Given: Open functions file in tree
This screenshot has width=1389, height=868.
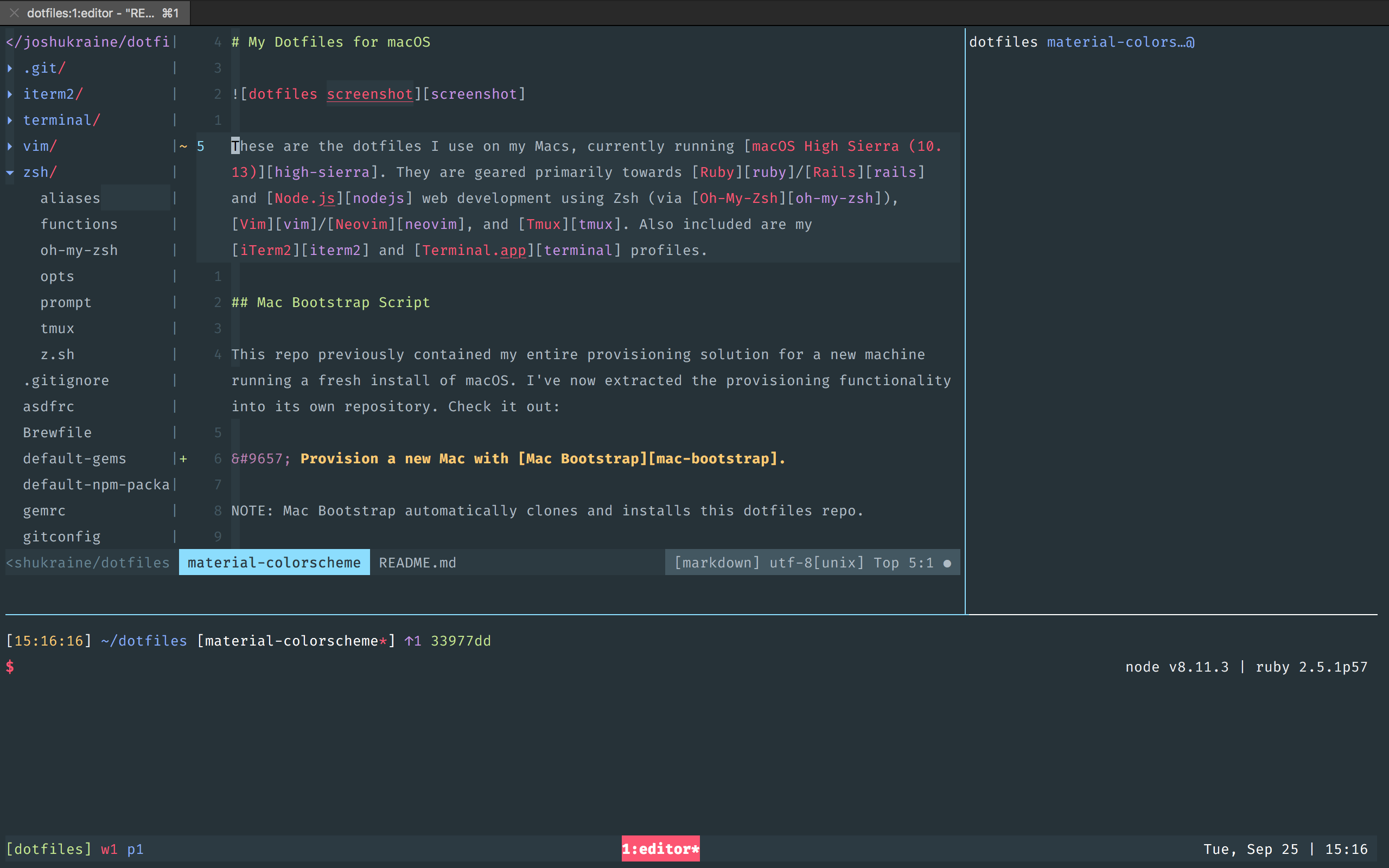Looking at the screenshot, I should 79,225.
